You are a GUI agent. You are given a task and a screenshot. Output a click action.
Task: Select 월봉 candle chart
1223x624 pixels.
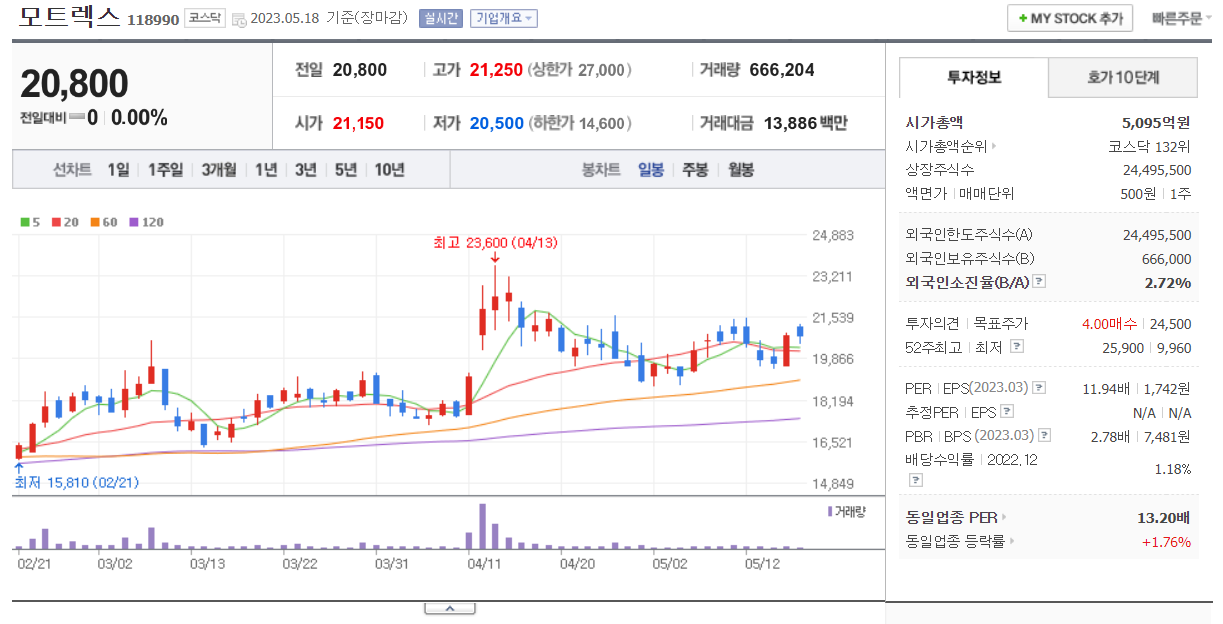pos(741,170)
